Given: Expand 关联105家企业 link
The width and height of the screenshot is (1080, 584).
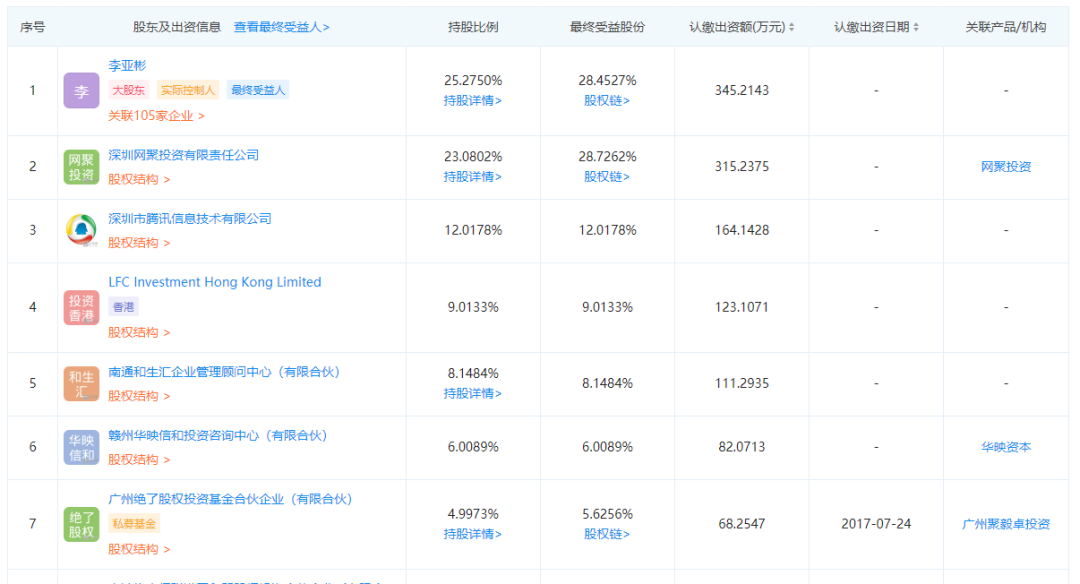Looking at the screenshot, I should [156, 116].
